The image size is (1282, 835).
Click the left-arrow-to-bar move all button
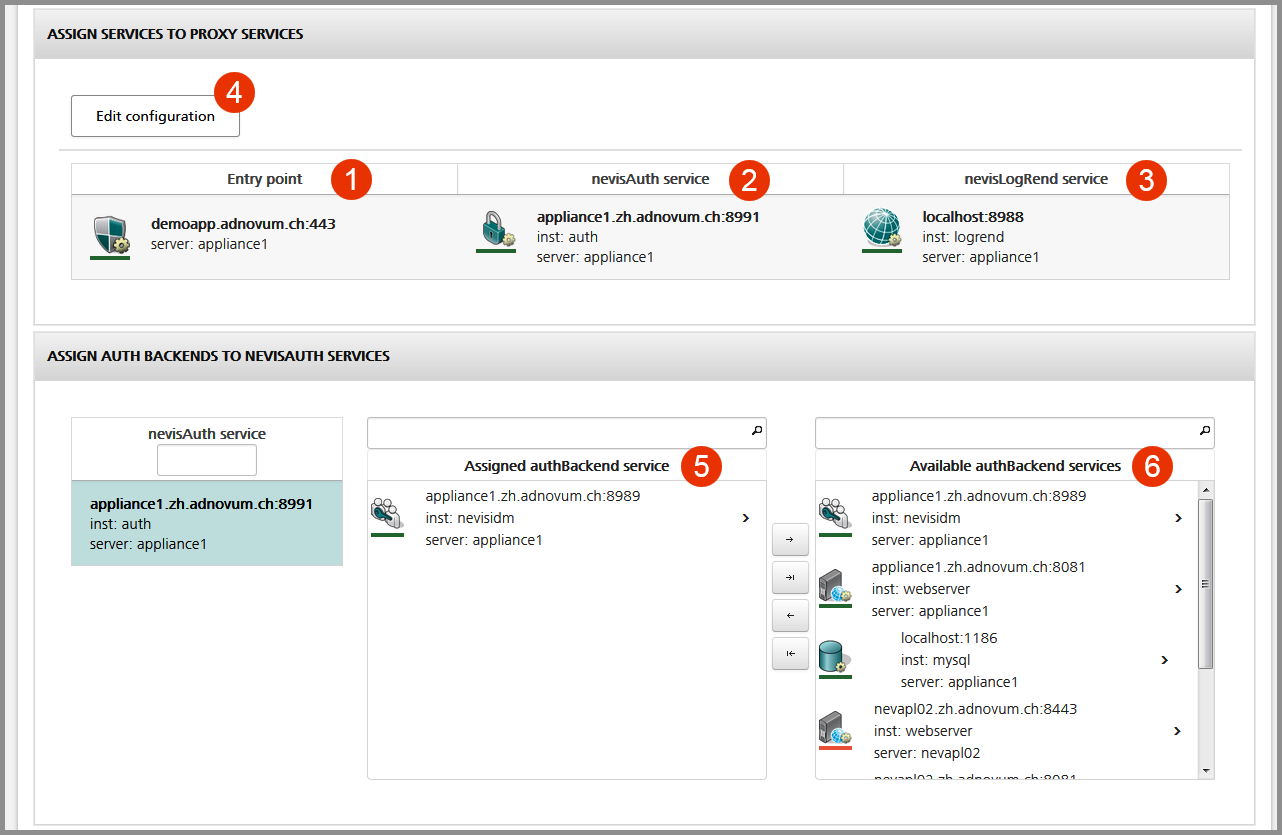tap(790, 653)
